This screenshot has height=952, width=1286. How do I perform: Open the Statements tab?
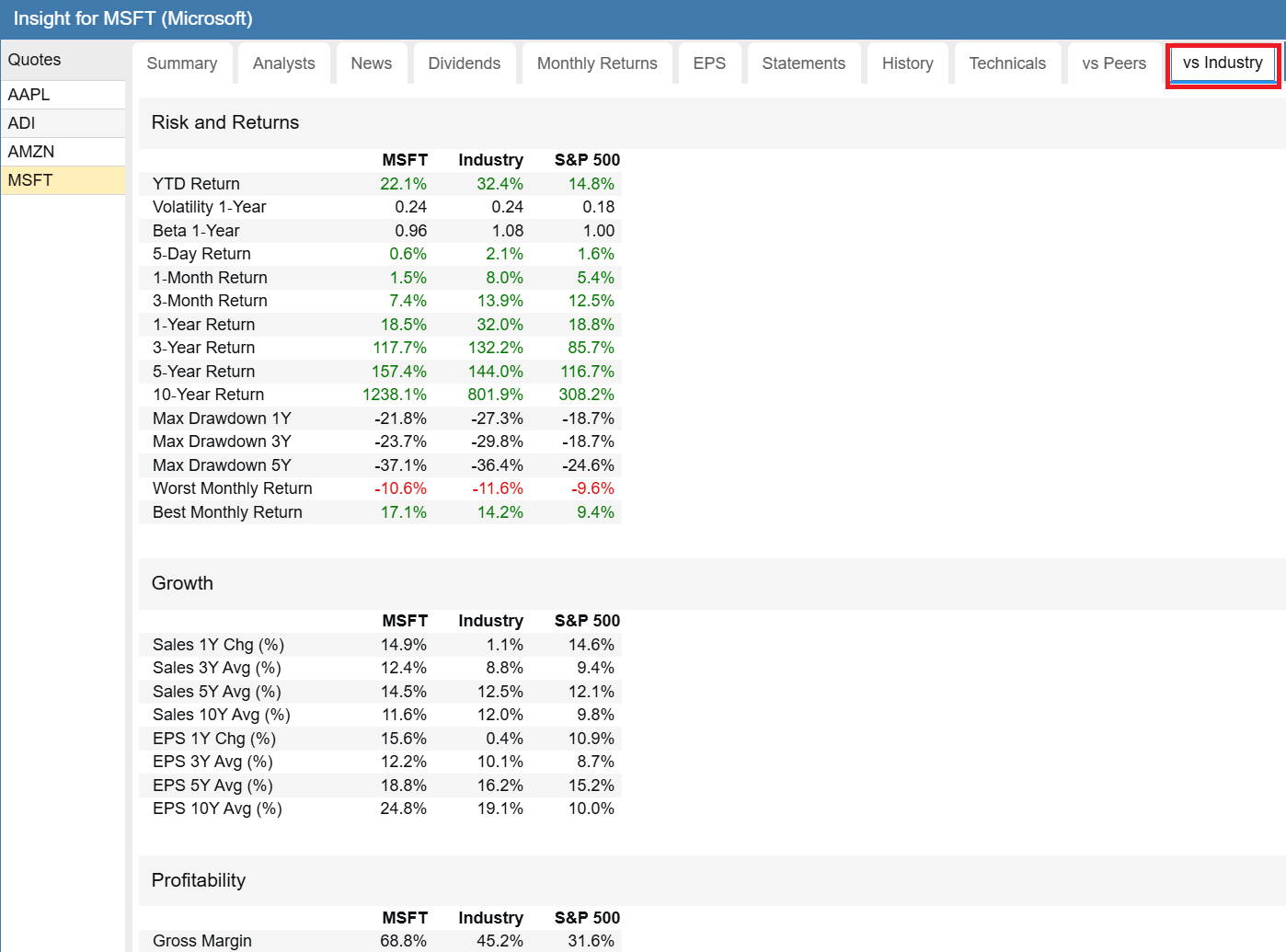(803, 63)
